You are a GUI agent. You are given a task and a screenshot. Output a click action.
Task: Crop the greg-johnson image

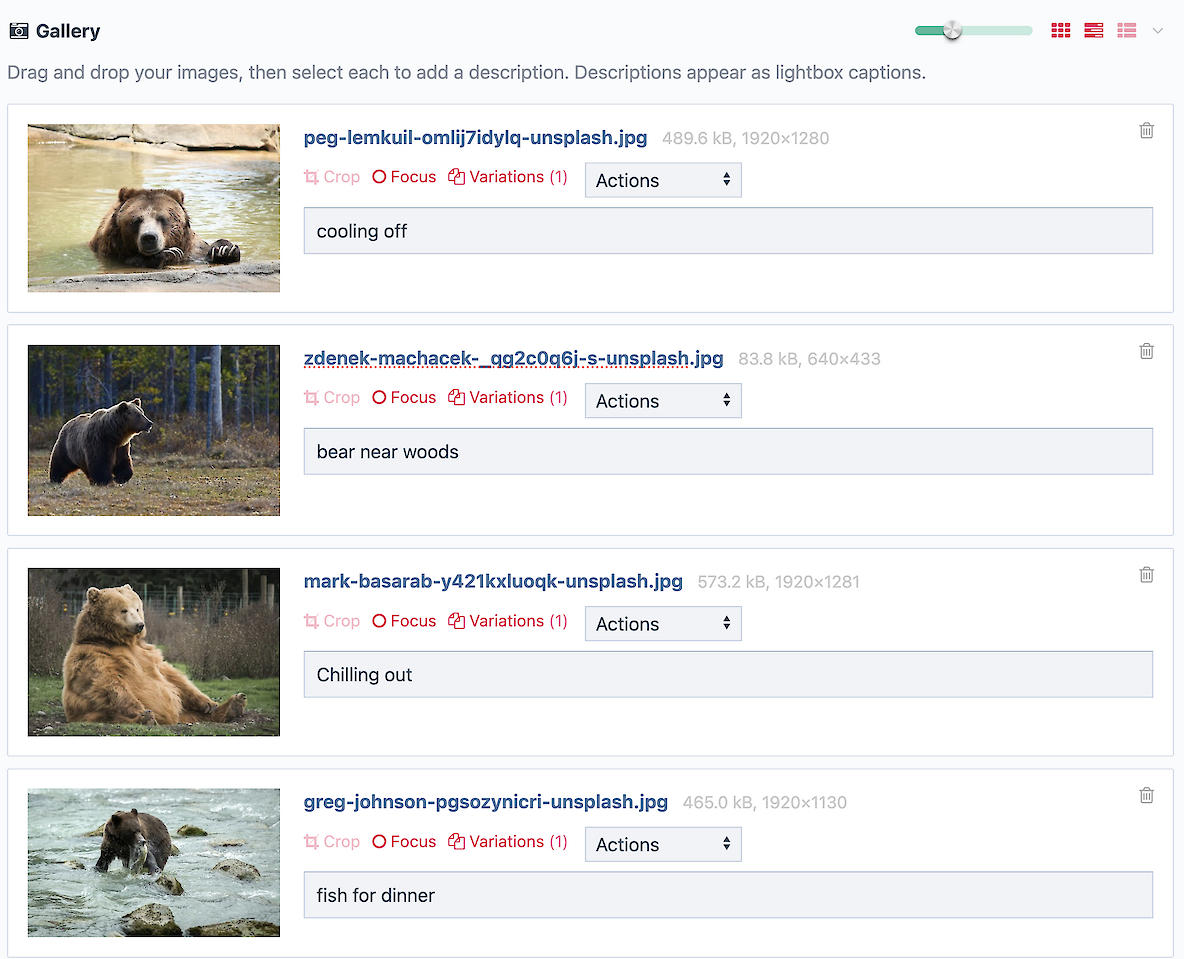coord(332,841)
